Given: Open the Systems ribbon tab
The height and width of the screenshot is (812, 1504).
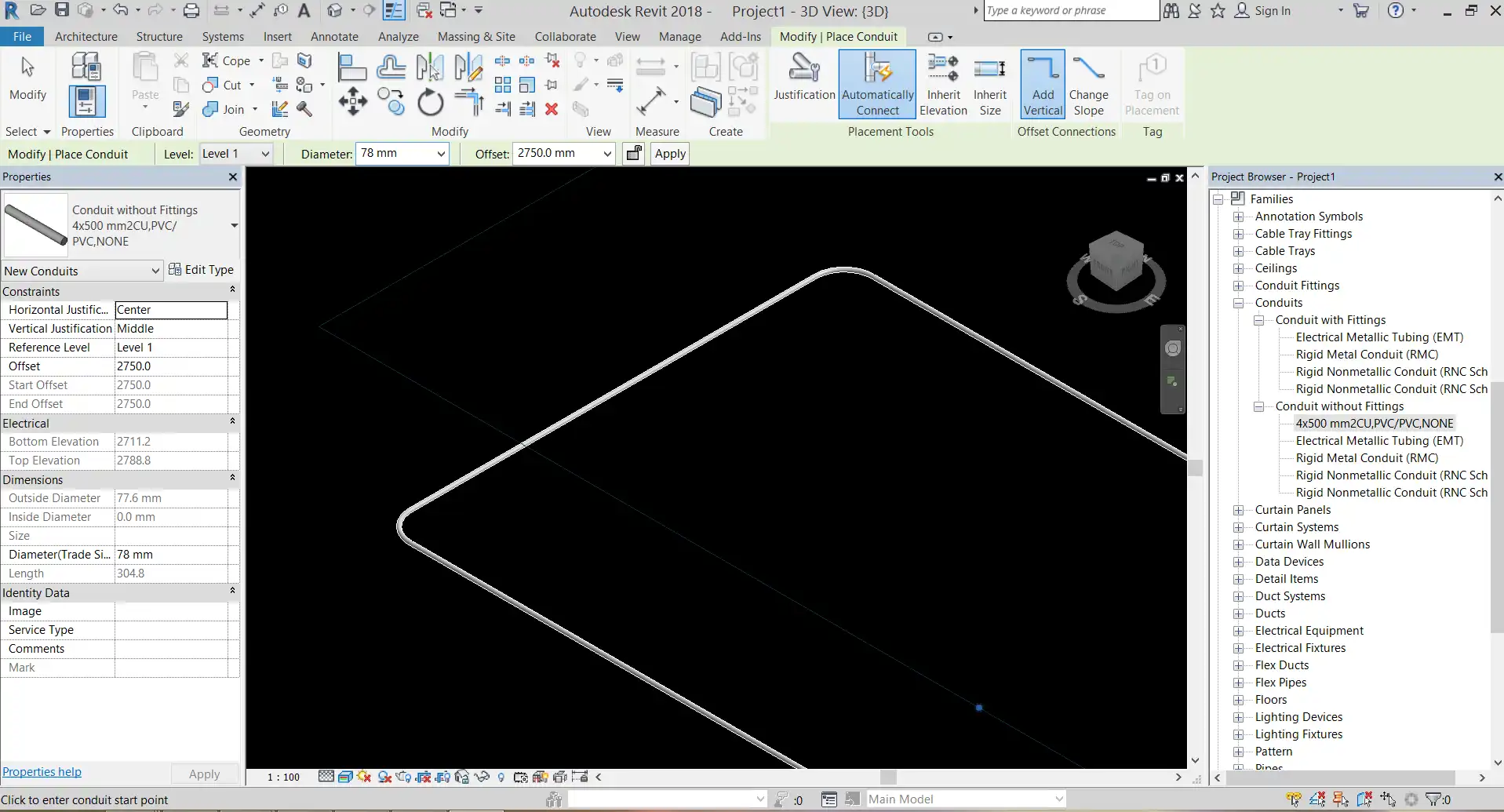Looking at the screenshot, I should pyautogui.click(x=223, y=37).
